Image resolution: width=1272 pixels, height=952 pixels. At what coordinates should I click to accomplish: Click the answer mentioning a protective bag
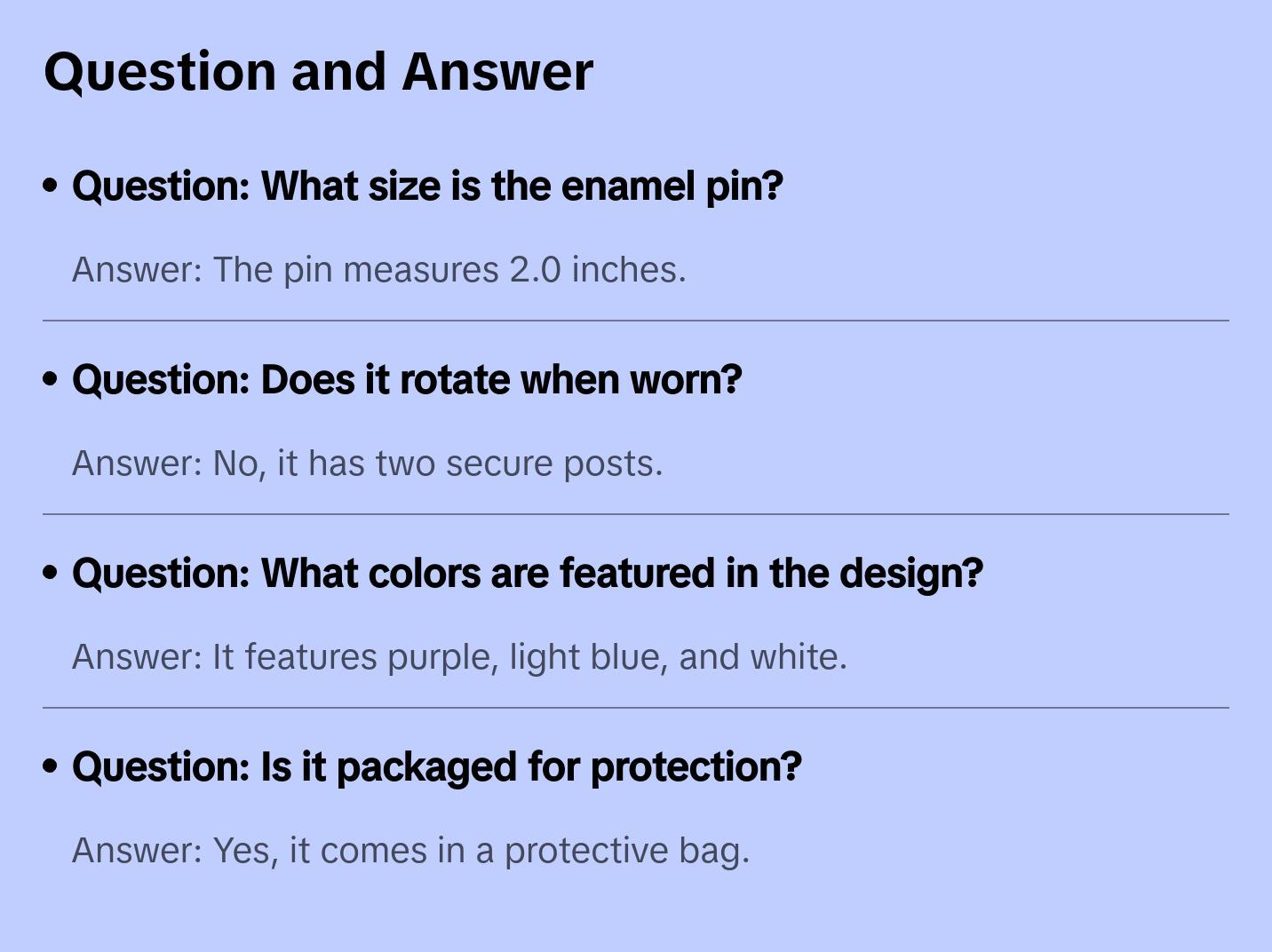click(x=410, y=851)
